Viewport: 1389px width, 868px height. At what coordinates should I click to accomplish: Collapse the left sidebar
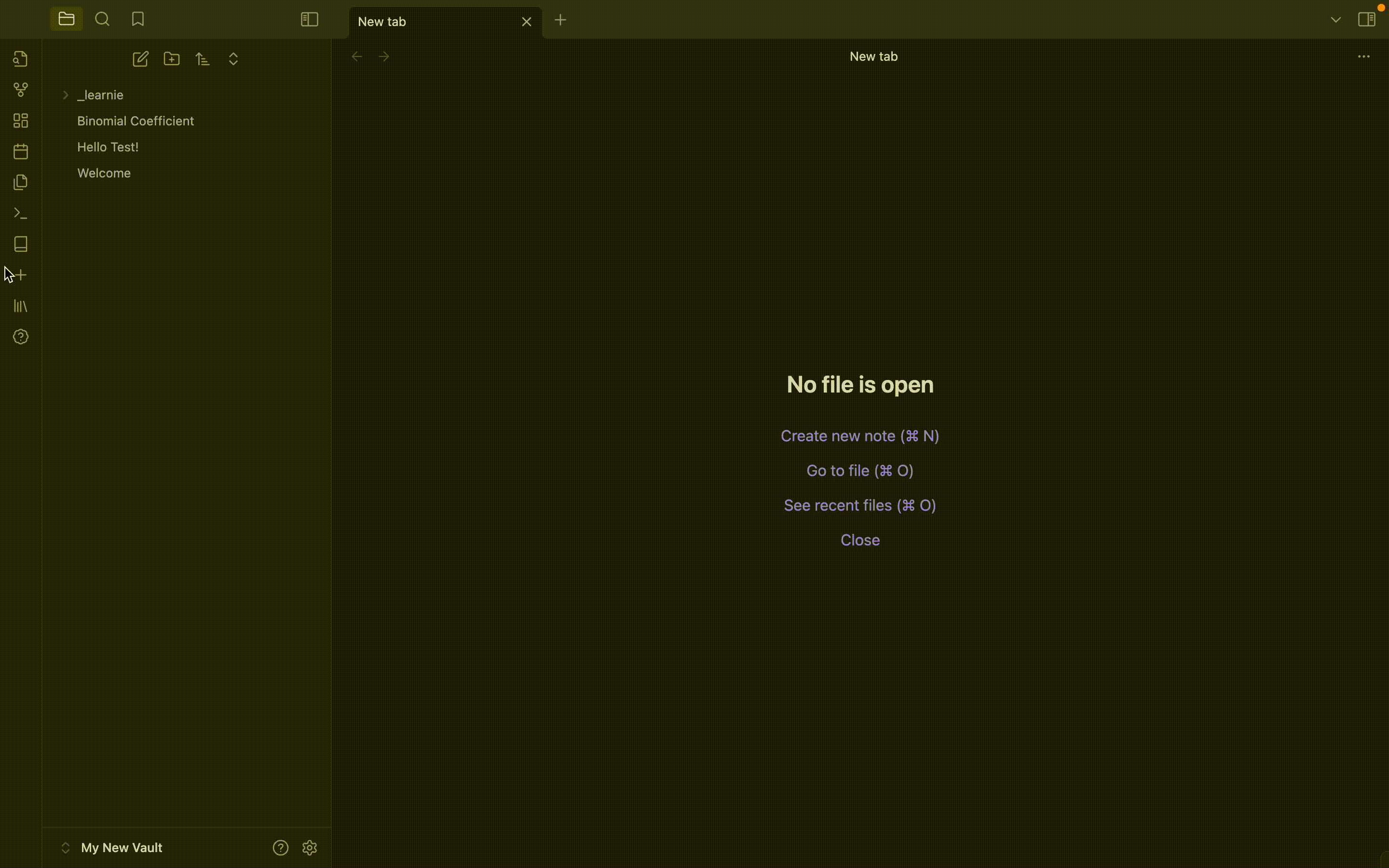click(x=309, y=18)
